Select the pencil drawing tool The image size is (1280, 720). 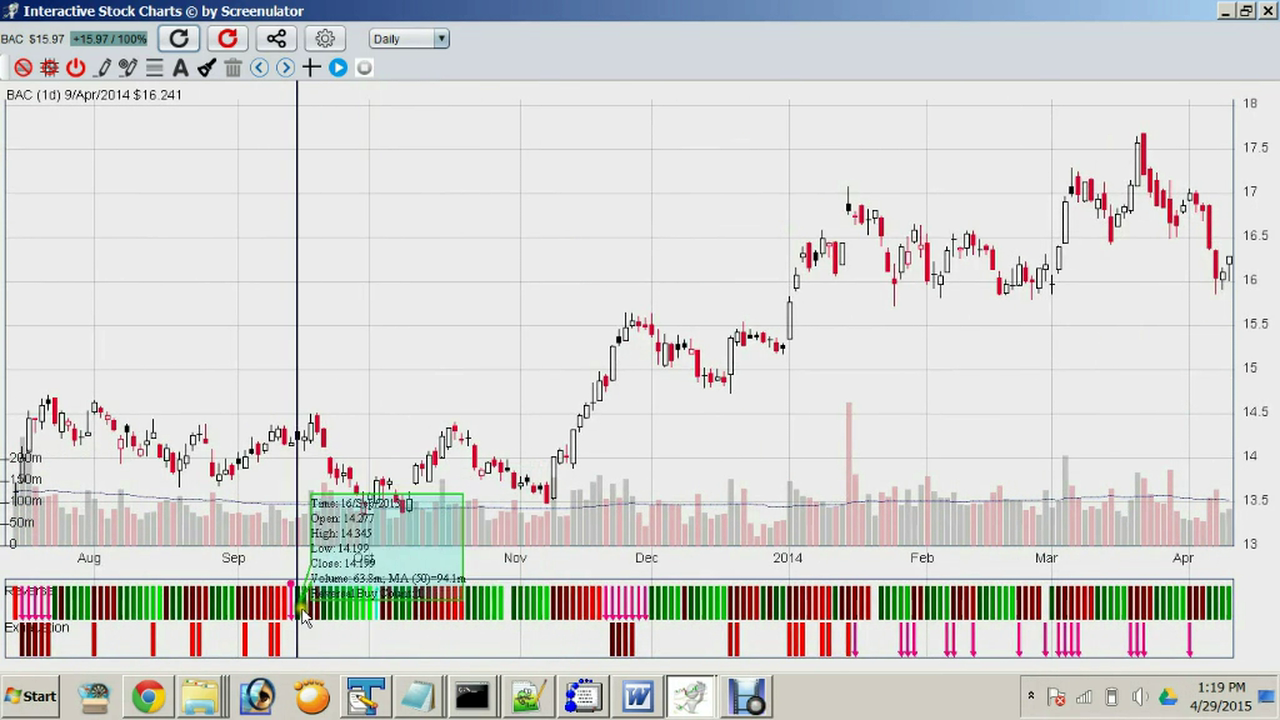click(103, 67)
